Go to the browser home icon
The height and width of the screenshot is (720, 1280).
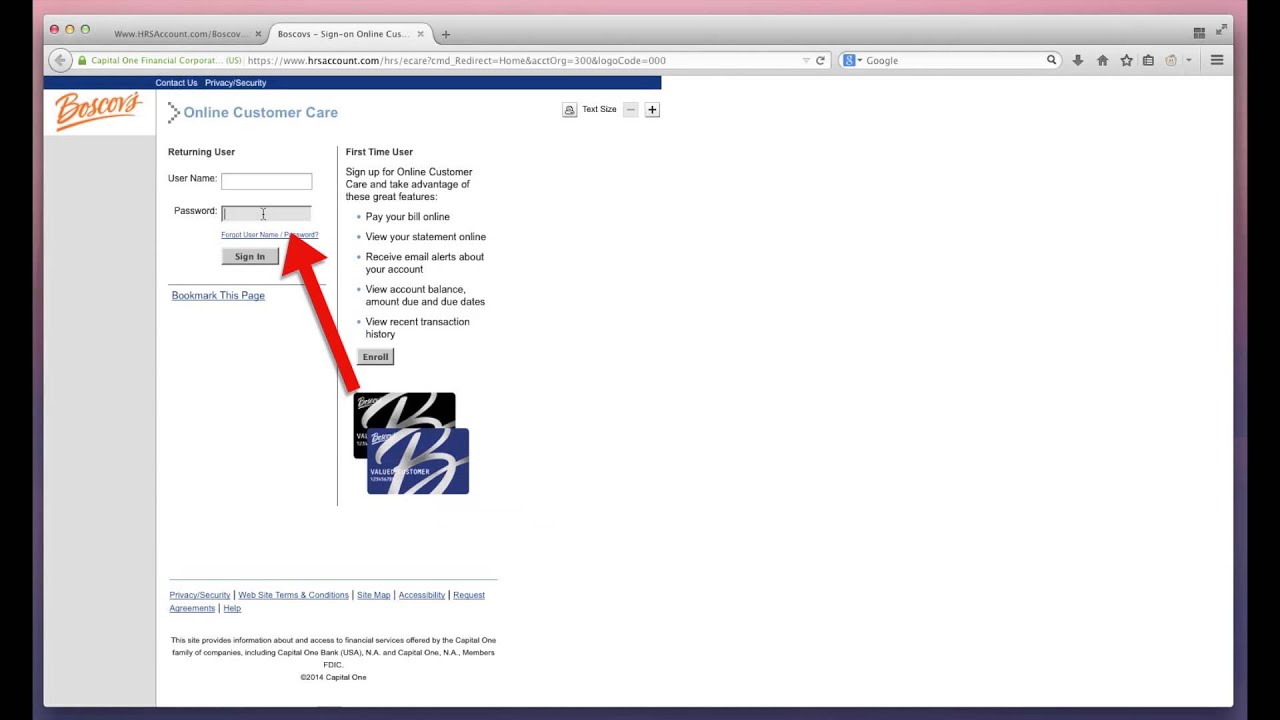[x=1102, y=60]
